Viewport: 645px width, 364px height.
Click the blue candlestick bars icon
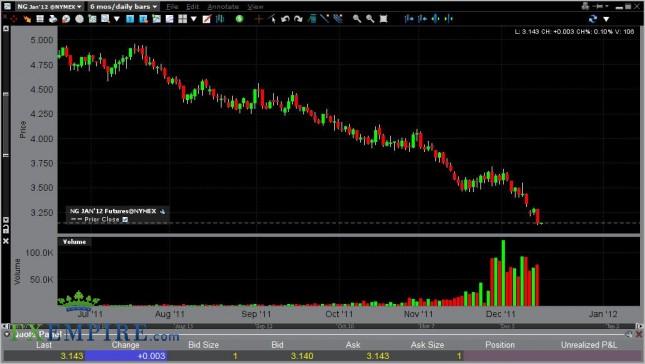(x=220, y=19)
